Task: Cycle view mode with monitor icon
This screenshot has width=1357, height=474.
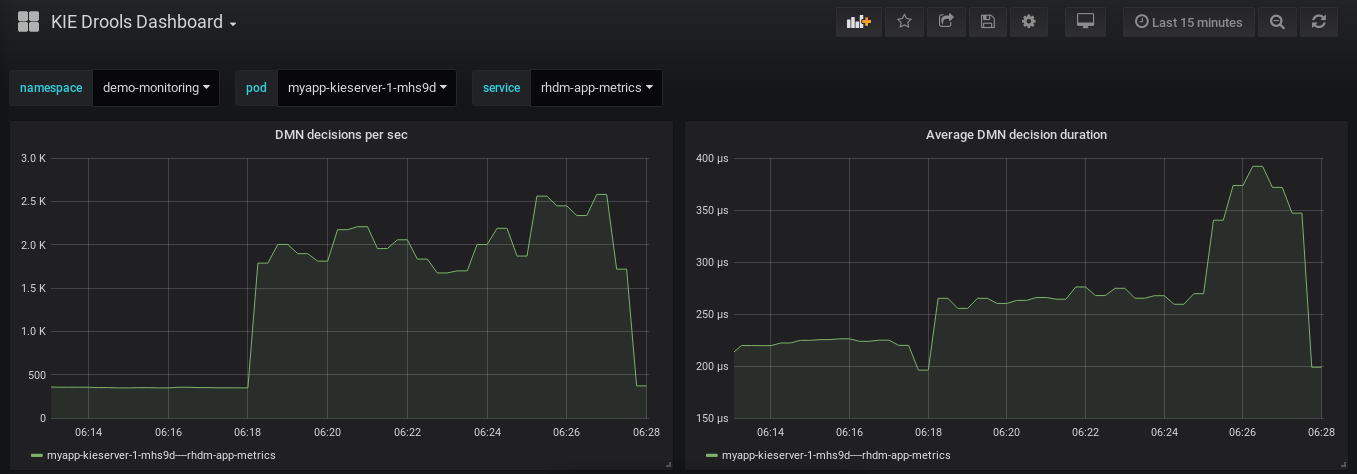Action: 1085,22
